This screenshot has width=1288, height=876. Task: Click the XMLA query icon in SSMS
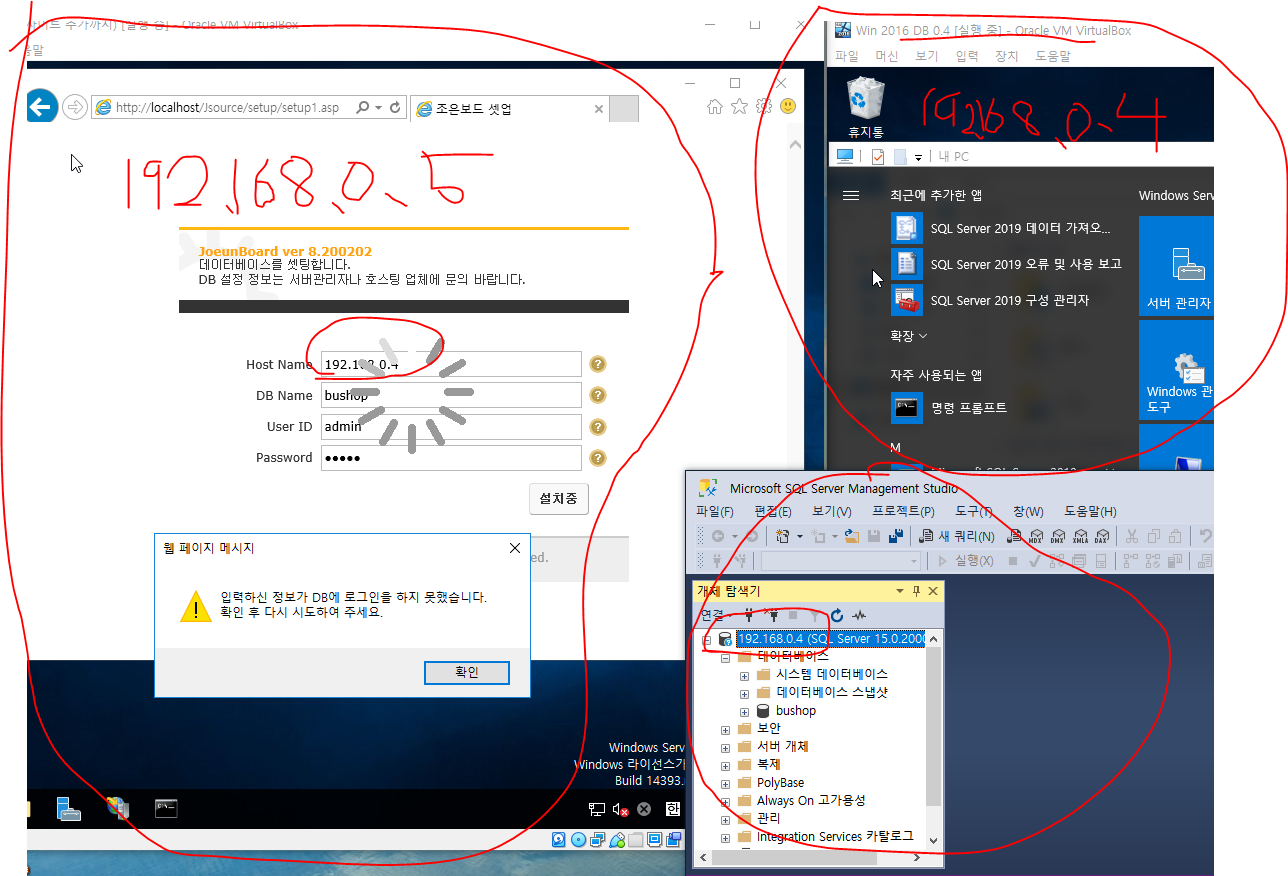(x=1080, y=536)
